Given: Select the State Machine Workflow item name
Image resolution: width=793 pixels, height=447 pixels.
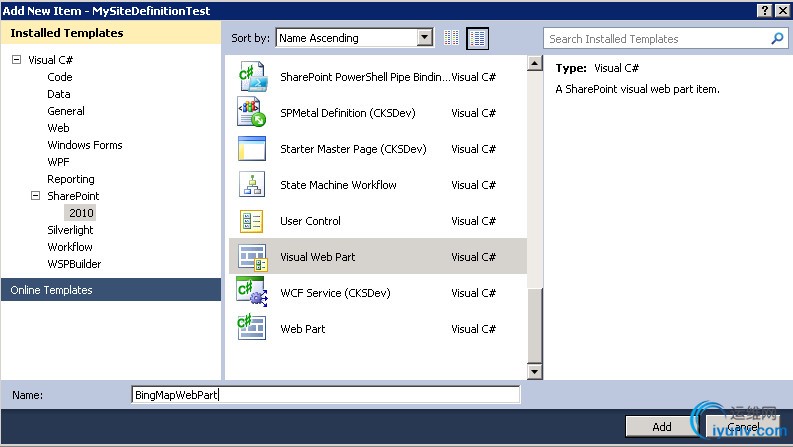Looking at the screenshot, I should coord(338,185).
